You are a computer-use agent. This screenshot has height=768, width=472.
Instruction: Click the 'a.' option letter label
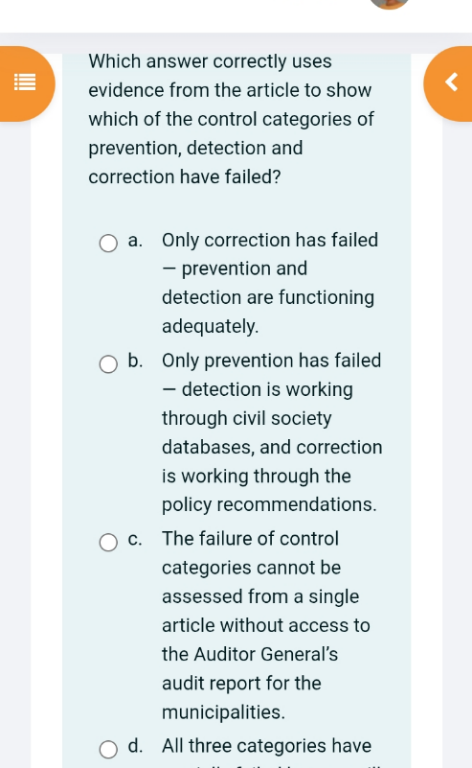pyautogui.click(x=135, y=240)
